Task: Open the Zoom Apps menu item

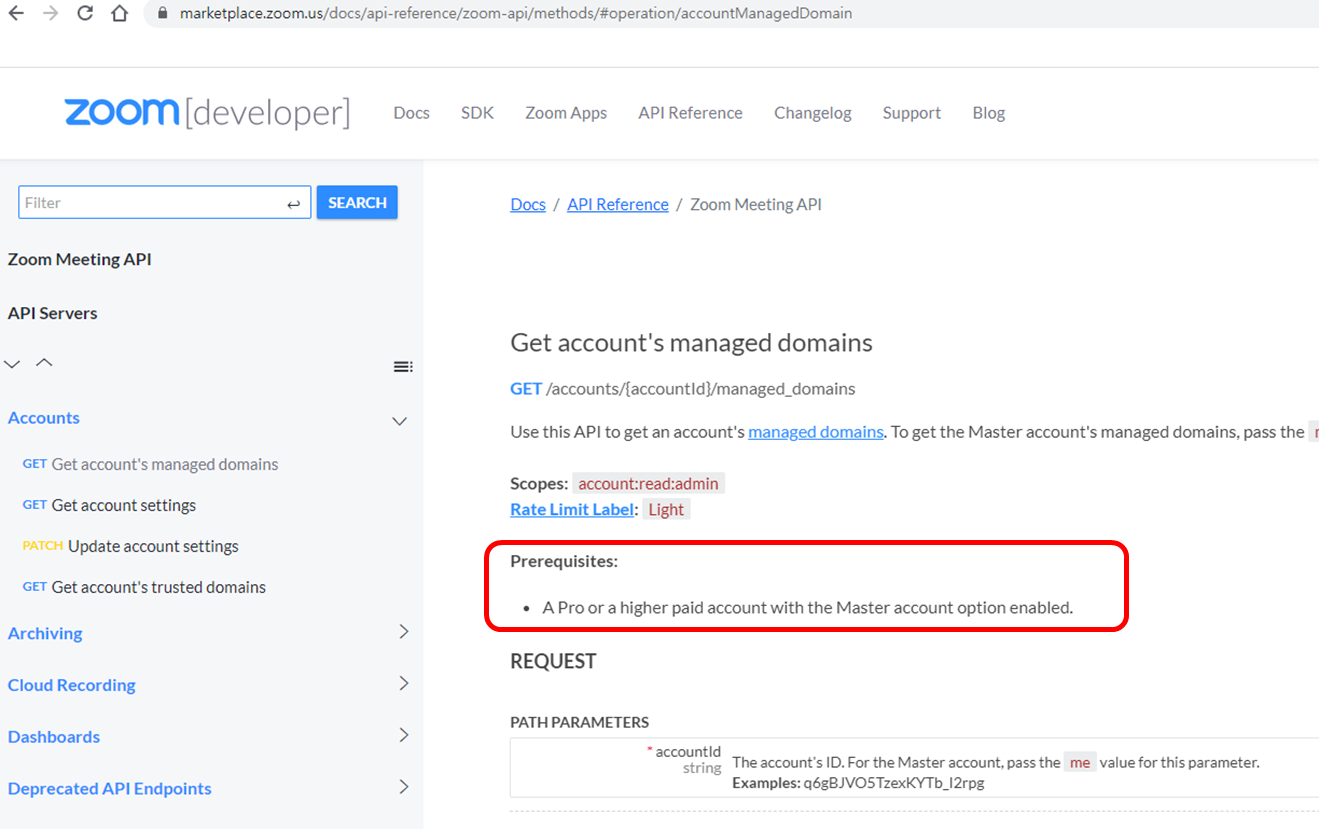Action: [566, 113]
